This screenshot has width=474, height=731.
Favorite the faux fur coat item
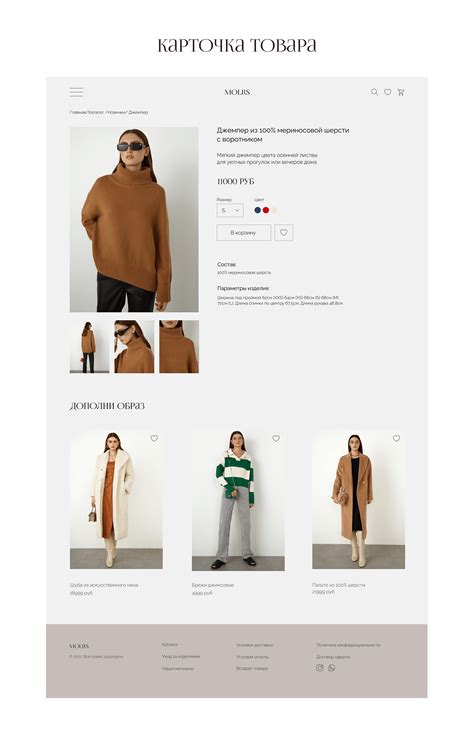pyautogui.click(x=154, y=438)
